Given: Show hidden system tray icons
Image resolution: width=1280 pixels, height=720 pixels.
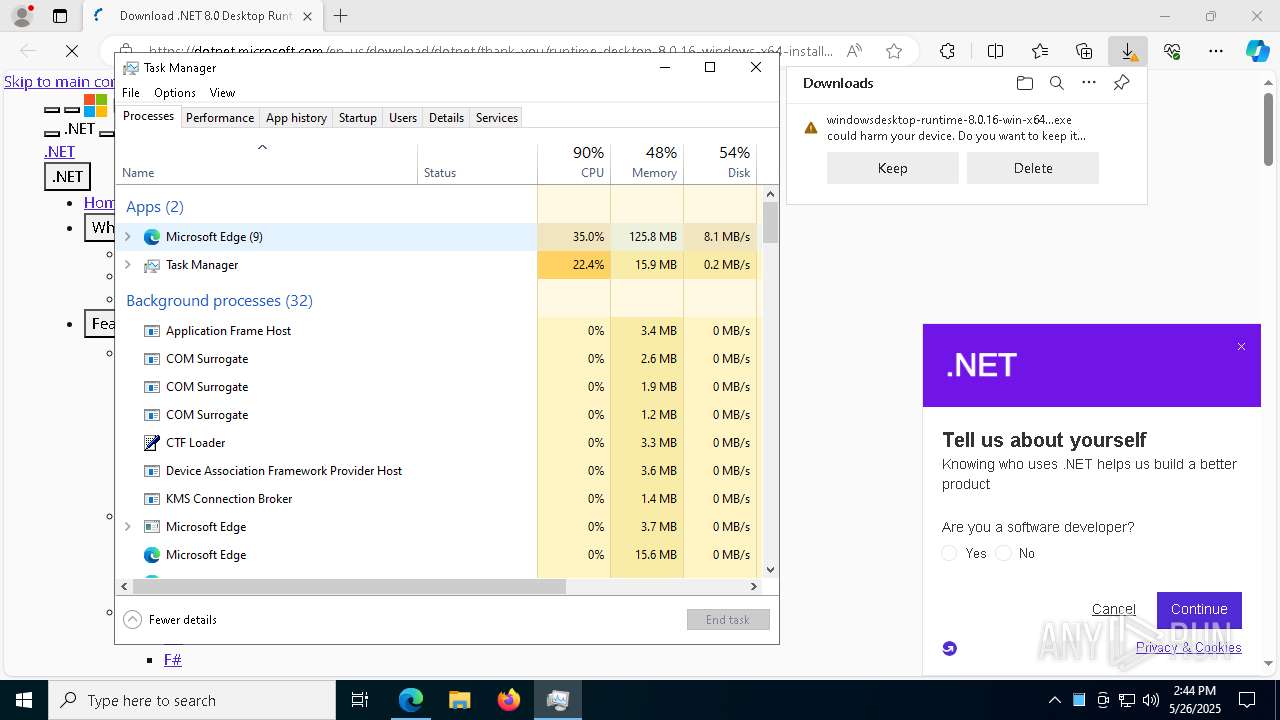Looking at the screenshot, I should (1055, 700).
